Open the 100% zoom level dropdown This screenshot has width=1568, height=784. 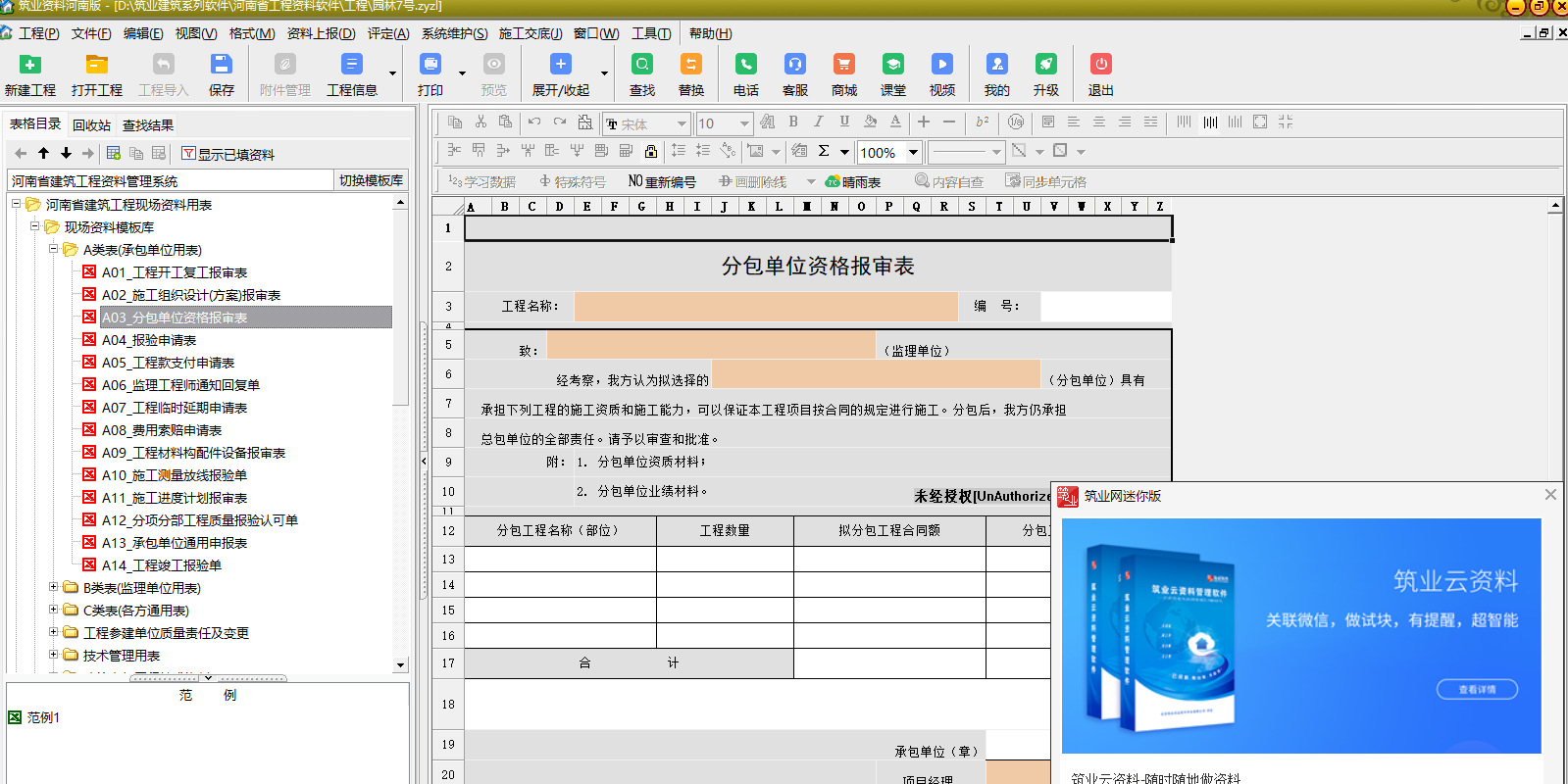coord(913,152)
